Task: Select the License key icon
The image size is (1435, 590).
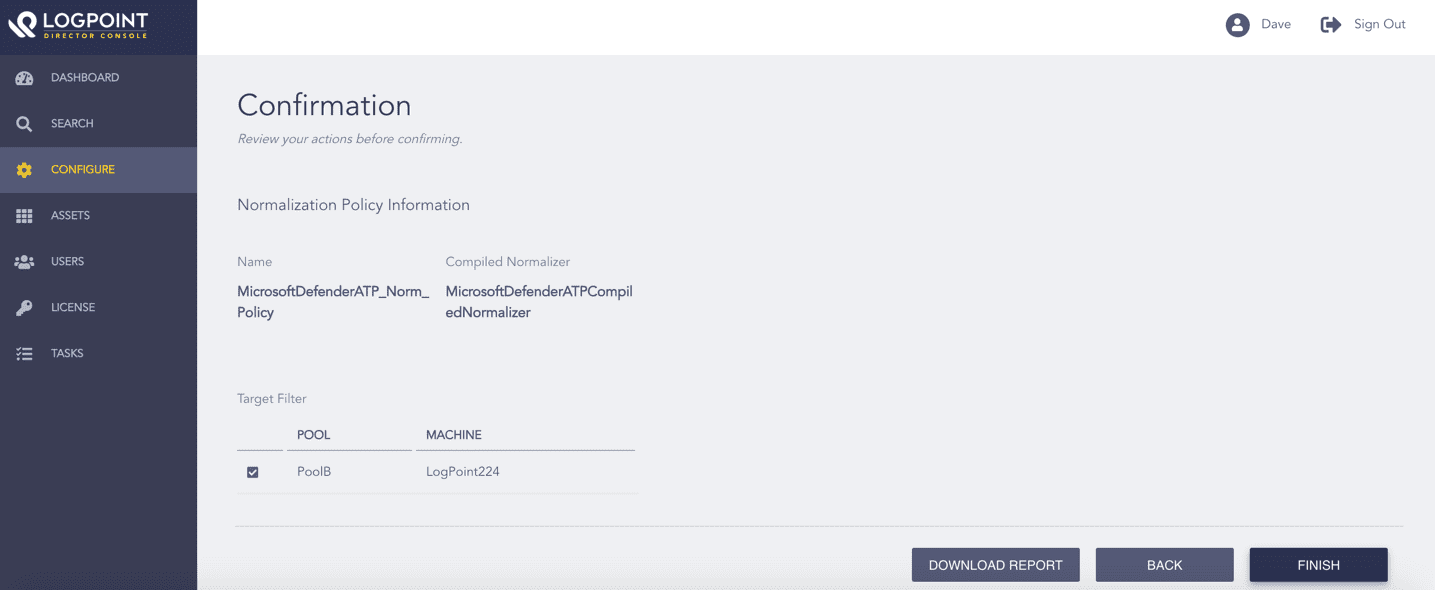Action: [x=24, y=307]
